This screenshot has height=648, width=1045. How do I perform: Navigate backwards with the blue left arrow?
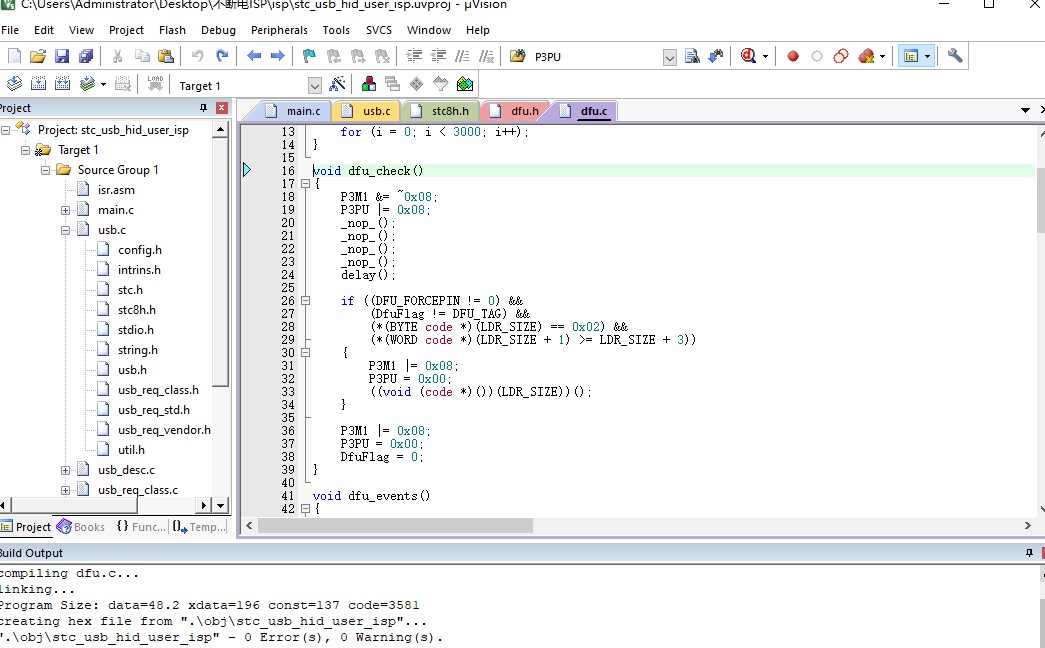pos(254,57)
